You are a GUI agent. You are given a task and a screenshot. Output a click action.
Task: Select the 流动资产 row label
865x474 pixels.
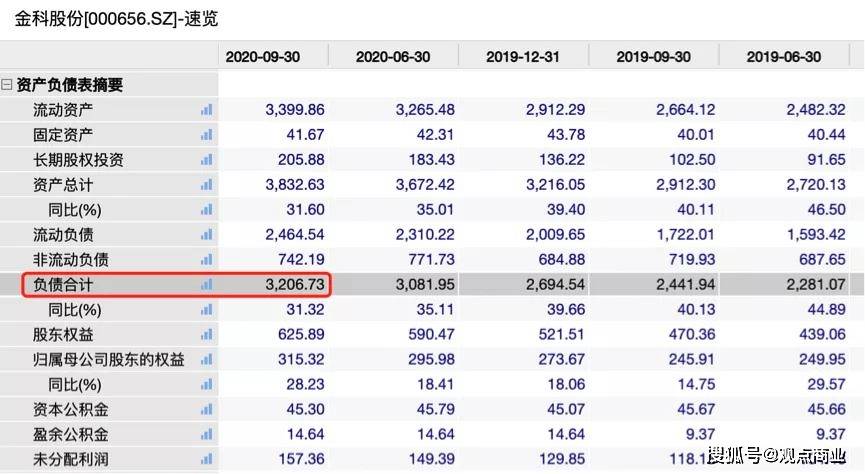click(x=63, y=110)
